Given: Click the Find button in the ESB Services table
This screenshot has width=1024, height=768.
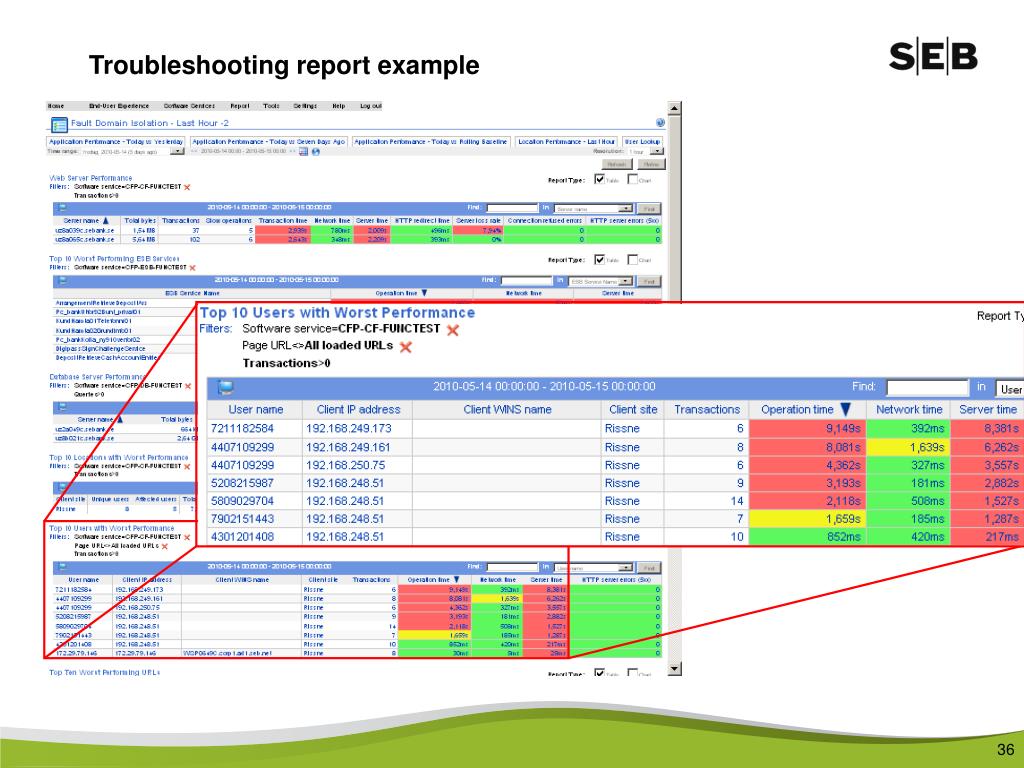Looking at the screenshot, I should coord(649,281).
